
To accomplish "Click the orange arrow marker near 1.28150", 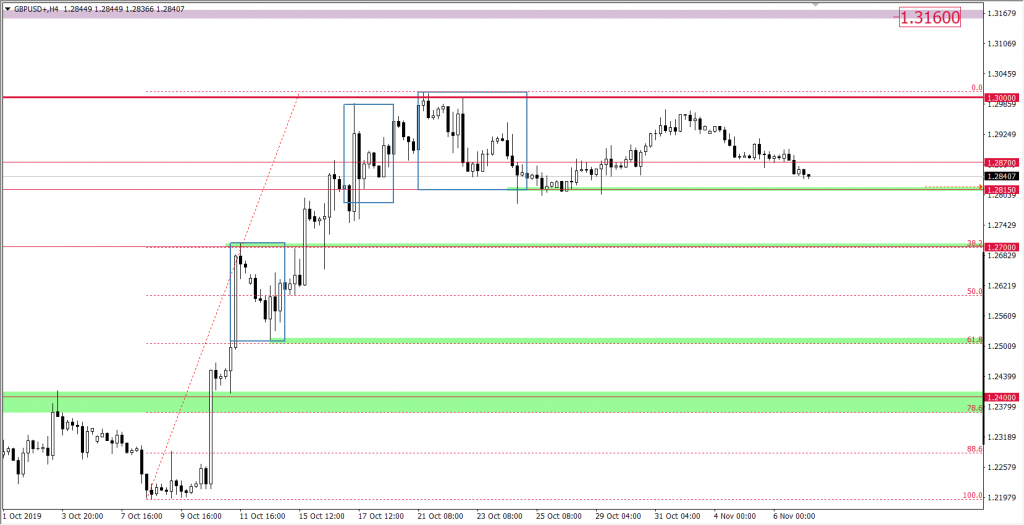I will pyautogui.click(x=980, y=187).
